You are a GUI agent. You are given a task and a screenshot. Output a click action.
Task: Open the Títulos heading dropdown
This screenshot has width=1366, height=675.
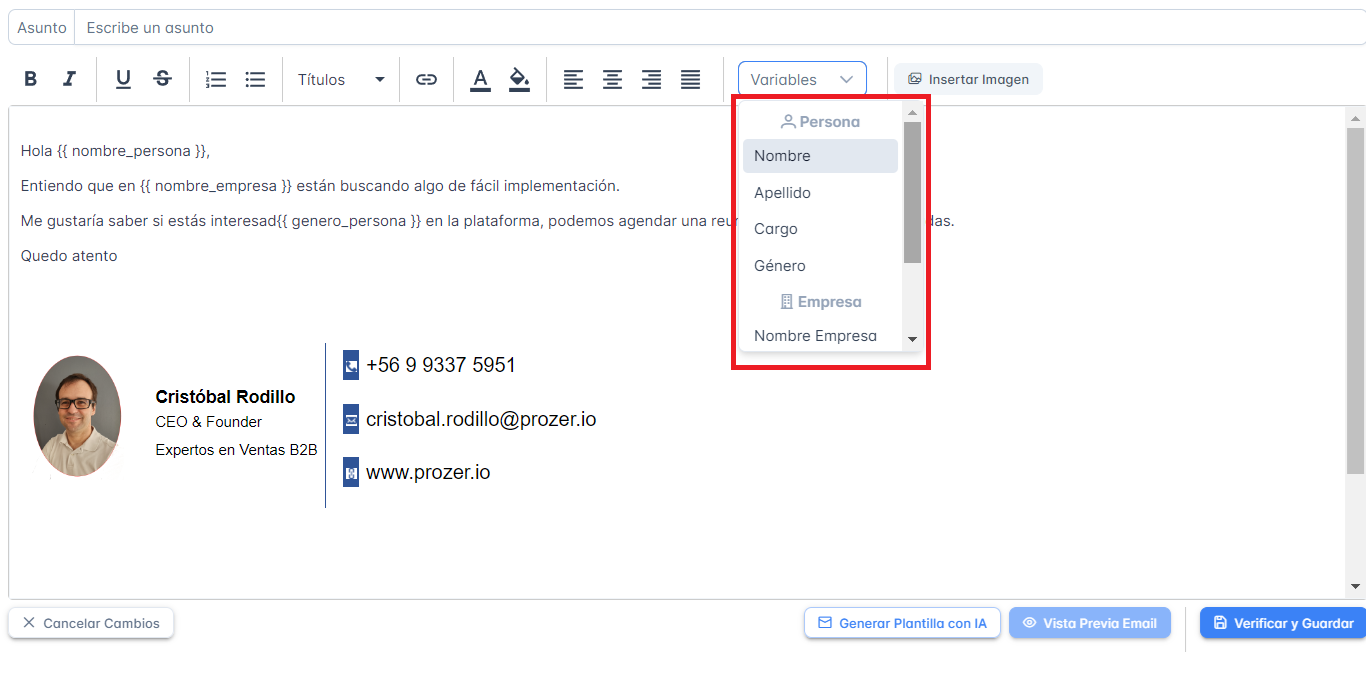tap(340, 79)
